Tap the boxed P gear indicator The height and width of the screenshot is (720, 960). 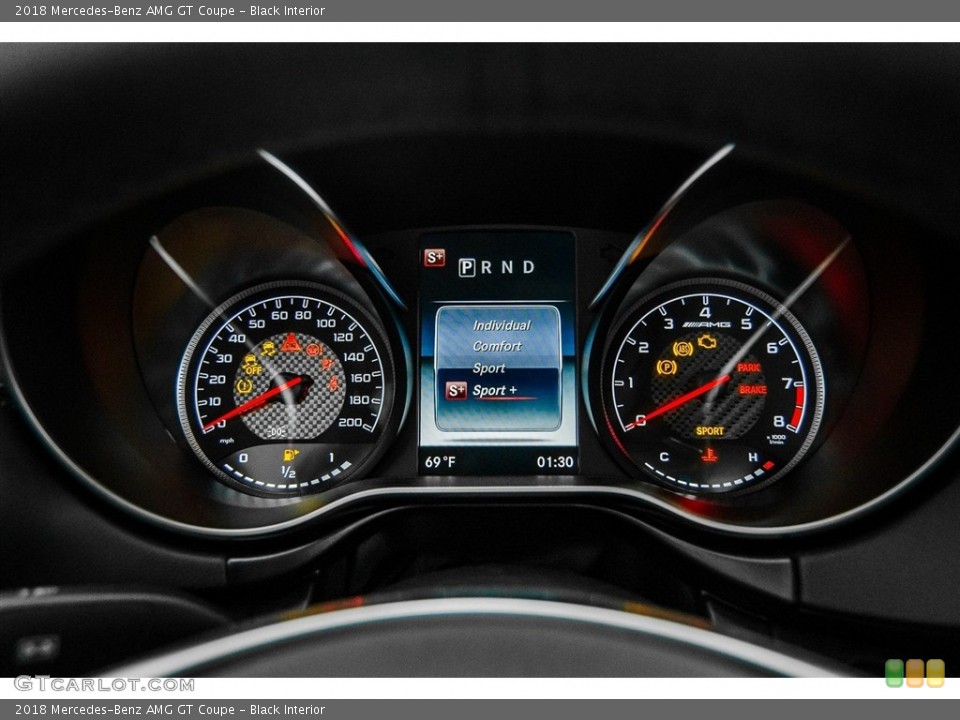click(467, 268)
